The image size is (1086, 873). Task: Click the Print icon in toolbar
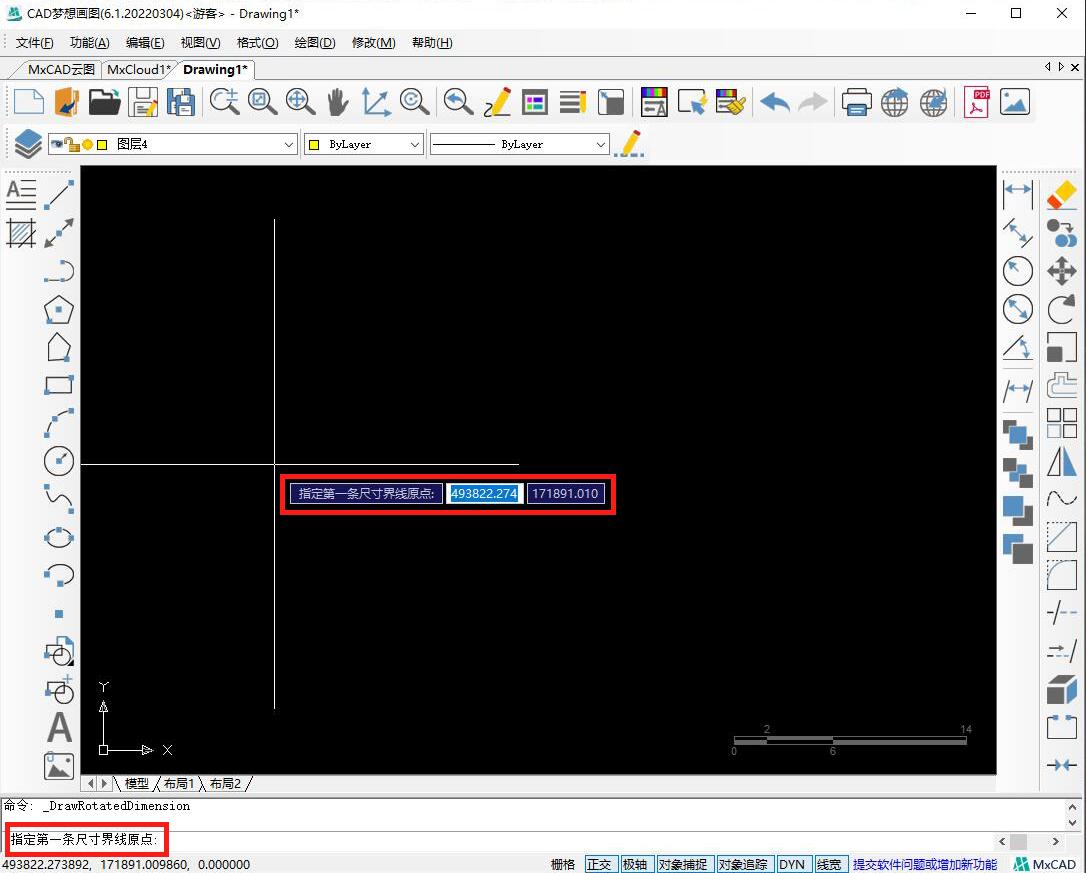[856, 102]
